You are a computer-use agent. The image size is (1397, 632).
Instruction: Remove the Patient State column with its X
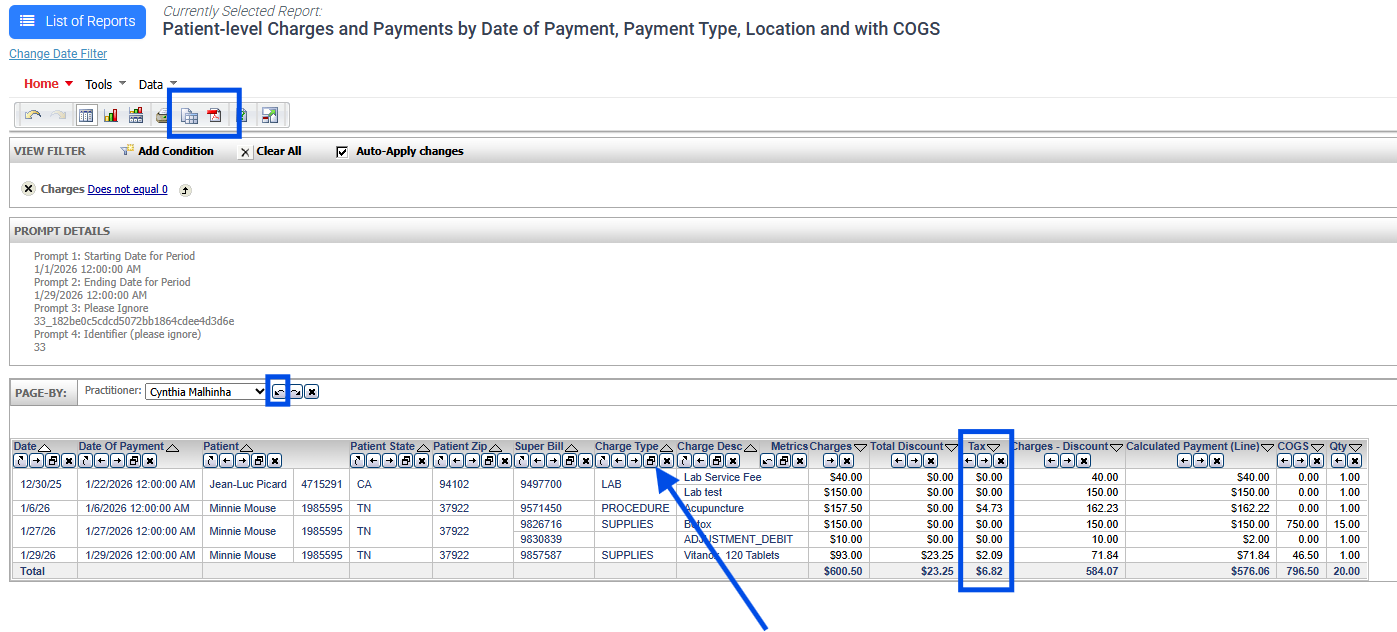[421, 461]
